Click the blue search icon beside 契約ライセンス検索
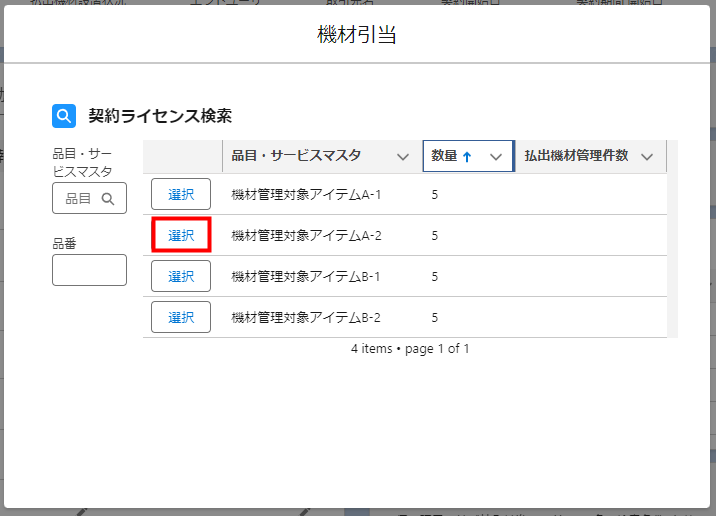This screenshot has height=516, width=716. pos(64,116)
